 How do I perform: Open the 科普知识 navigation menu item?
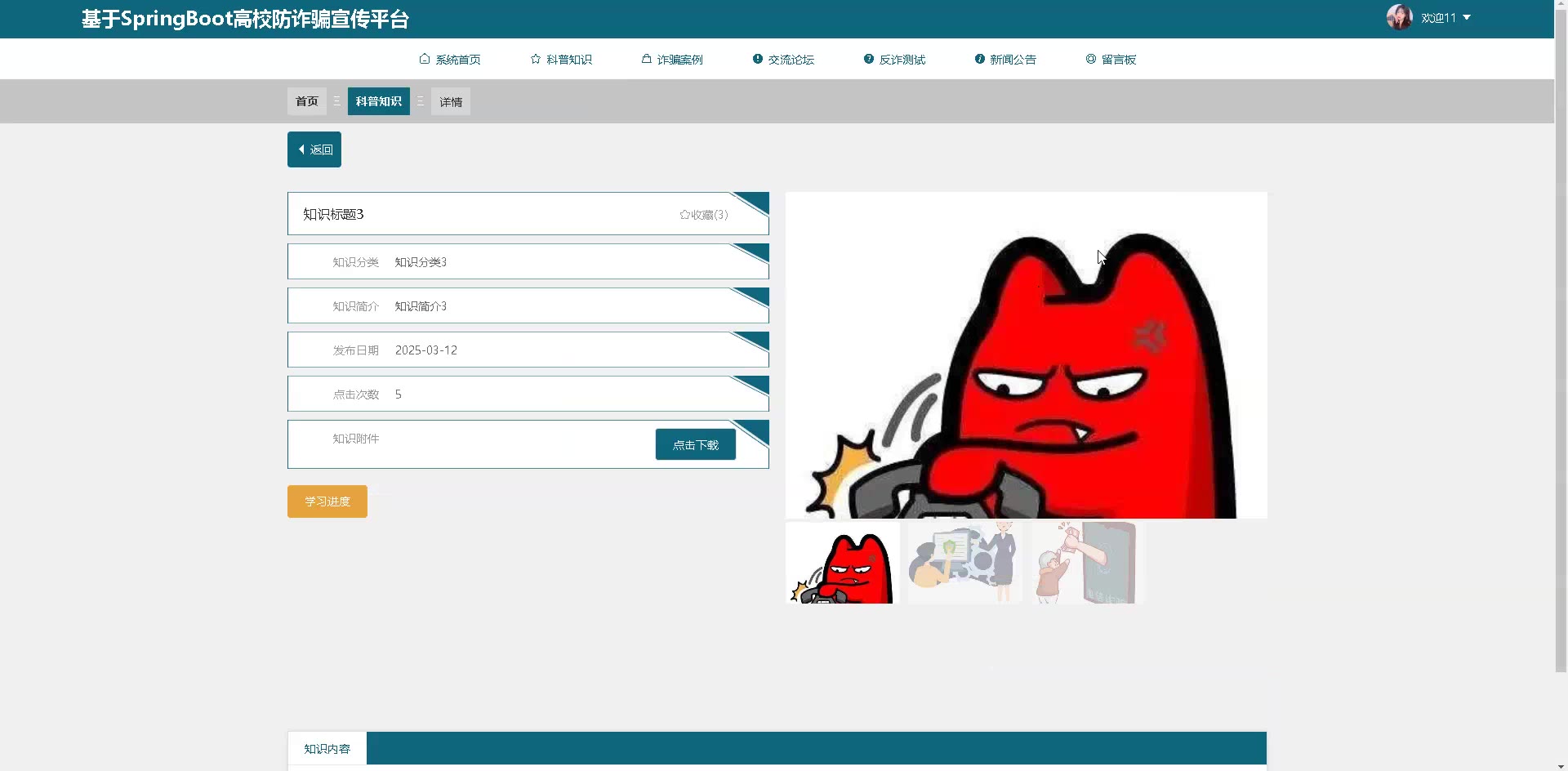pyautogui.click(x=561, y=59)
